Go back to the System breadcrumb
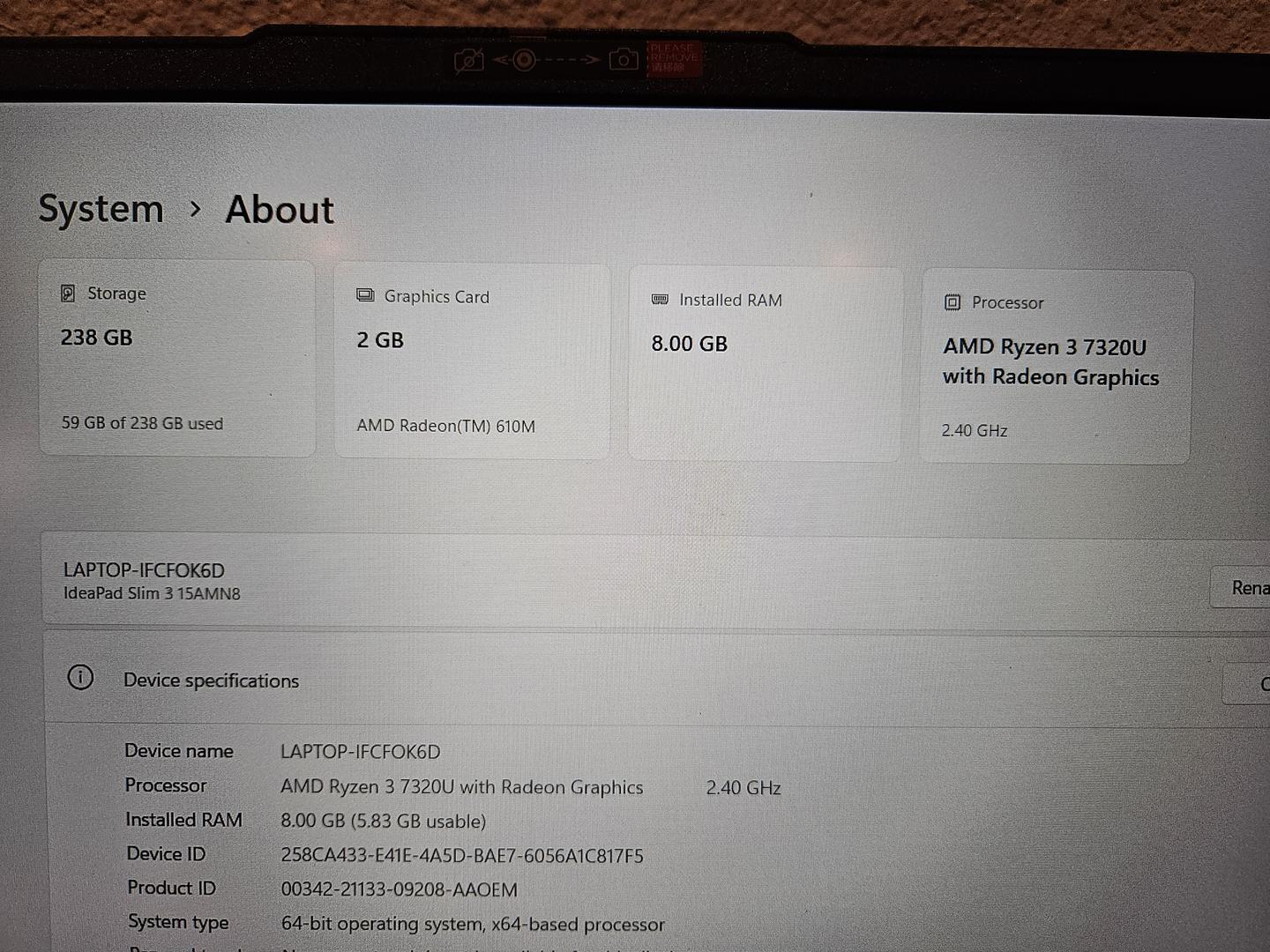This screenshot has width=1270, height=952. (101, 209)
